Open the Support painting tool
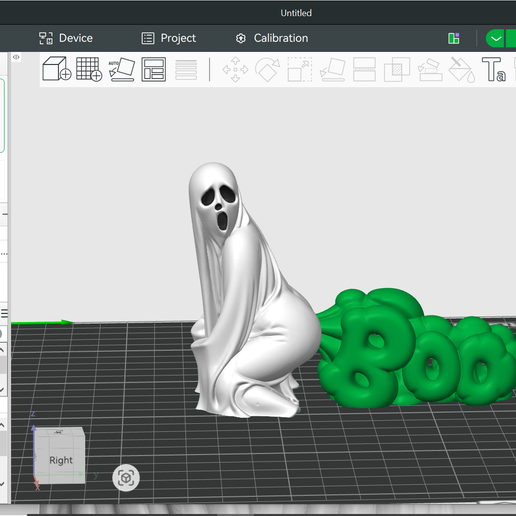Image resolution: width=516 pixels, height=516 pixels. click(x=430, y=70)
